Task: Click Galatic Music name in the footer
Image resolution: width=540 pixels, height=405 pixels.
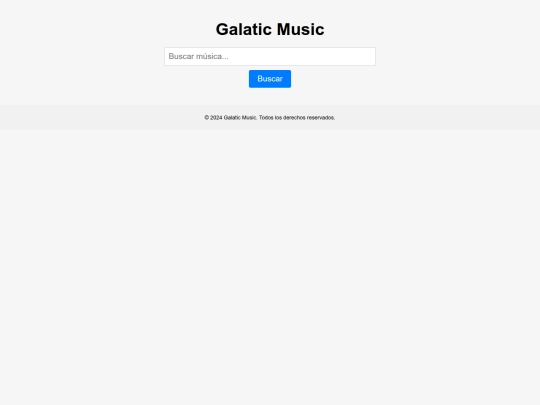Action: coord(240,118)
